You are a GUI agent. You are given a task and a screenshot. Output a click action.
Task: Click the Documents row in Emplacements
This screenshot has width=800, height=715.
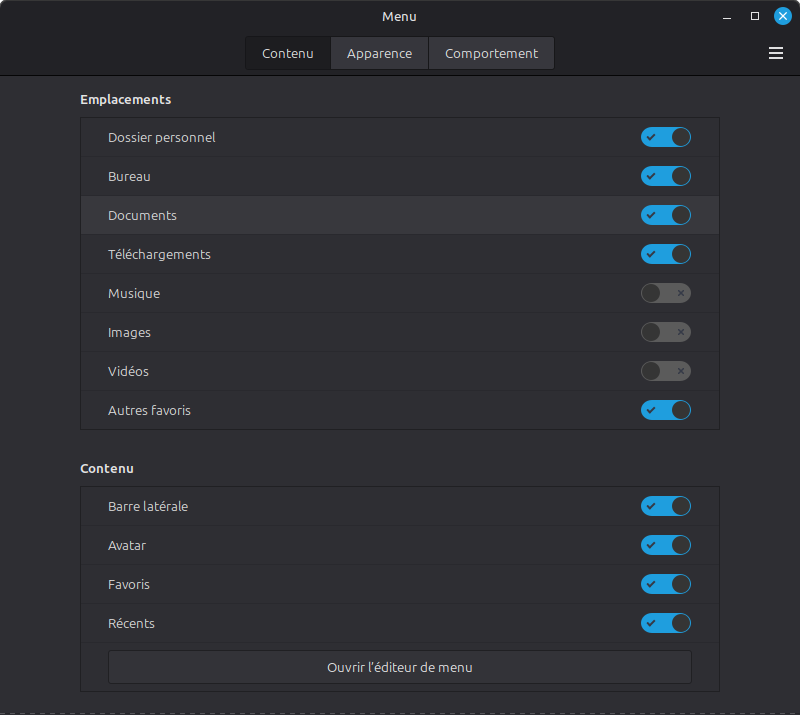tap(300, 215)
